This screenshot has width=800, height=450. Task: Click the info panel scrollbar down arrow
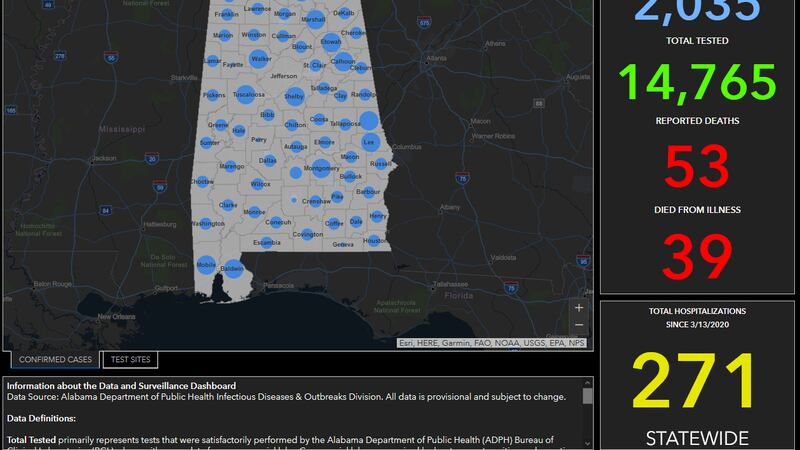(x=587, y=444)
